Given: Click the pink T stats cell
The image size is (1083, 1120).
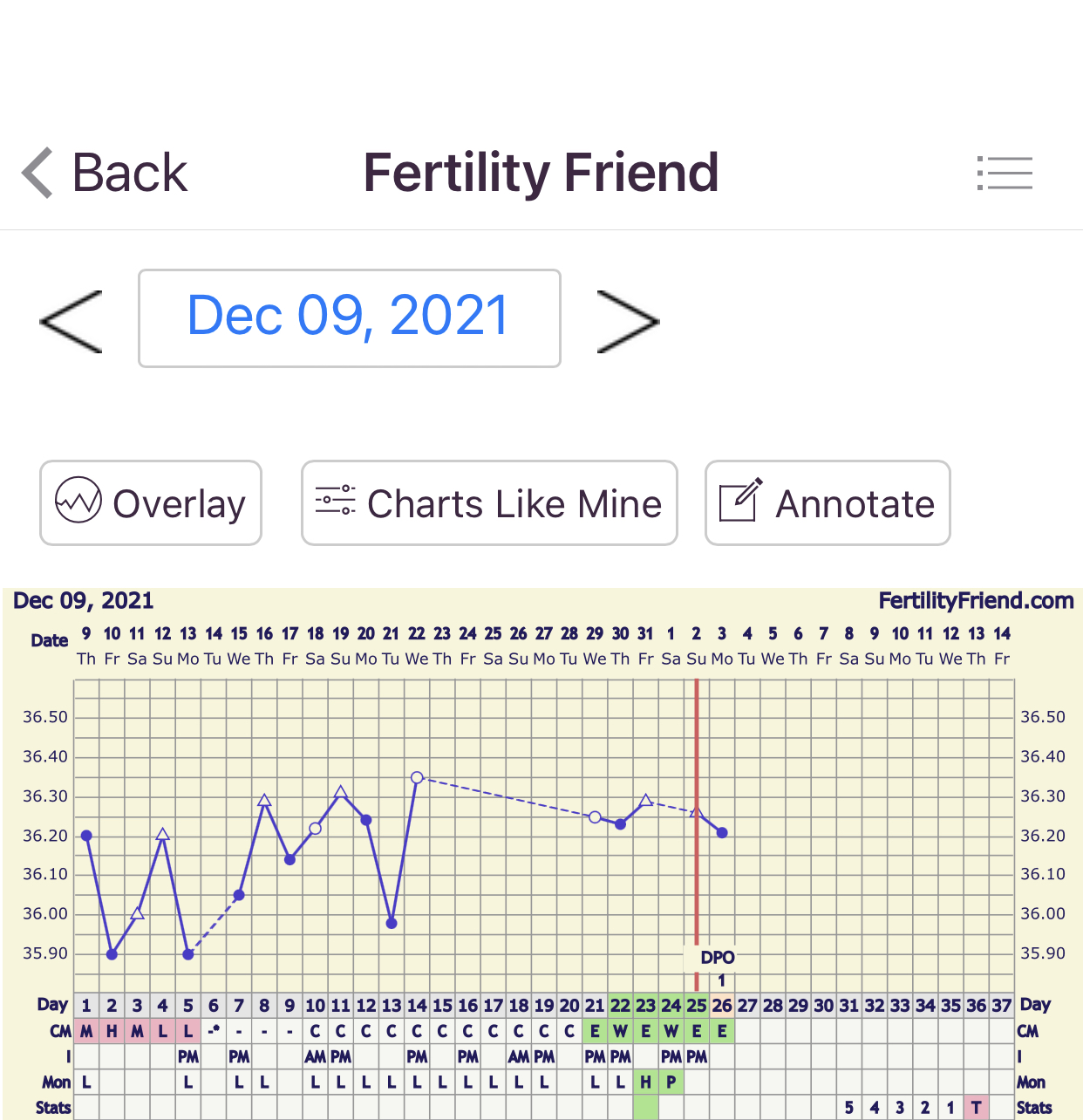Looking at the screenshot, I should [977, 1108].
